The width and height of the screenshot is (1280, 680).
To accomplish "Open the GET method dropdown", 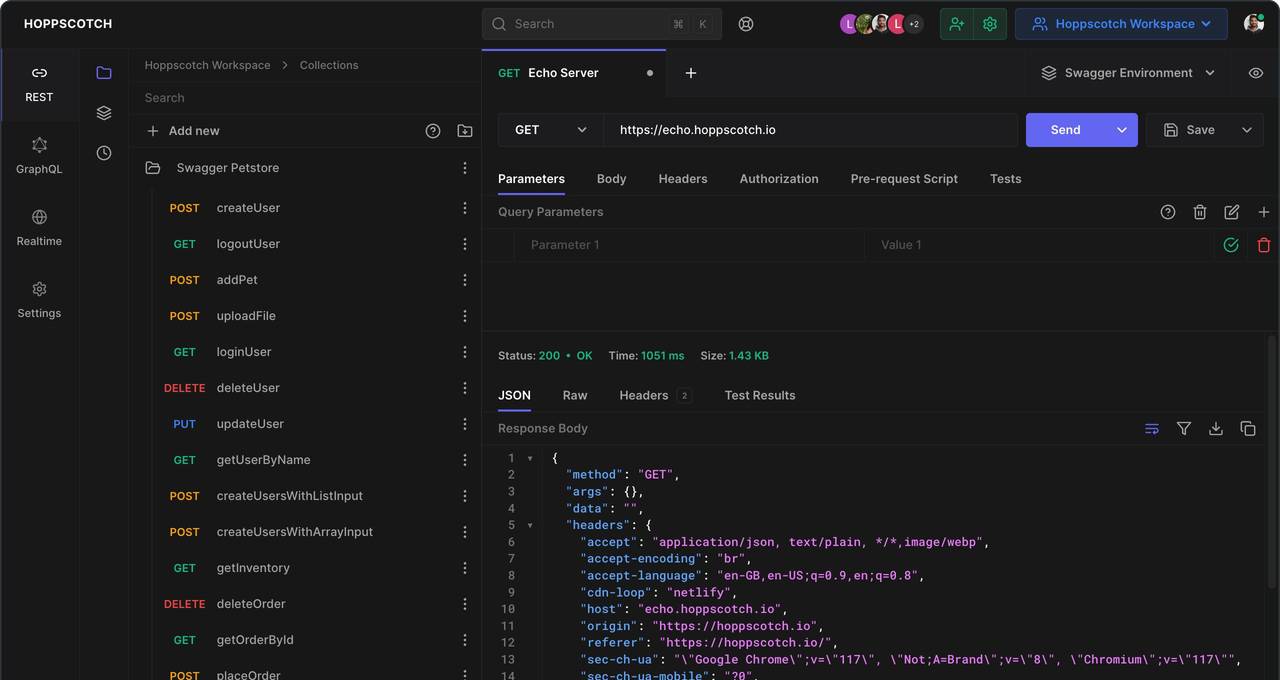I will (x=549, y=129).
